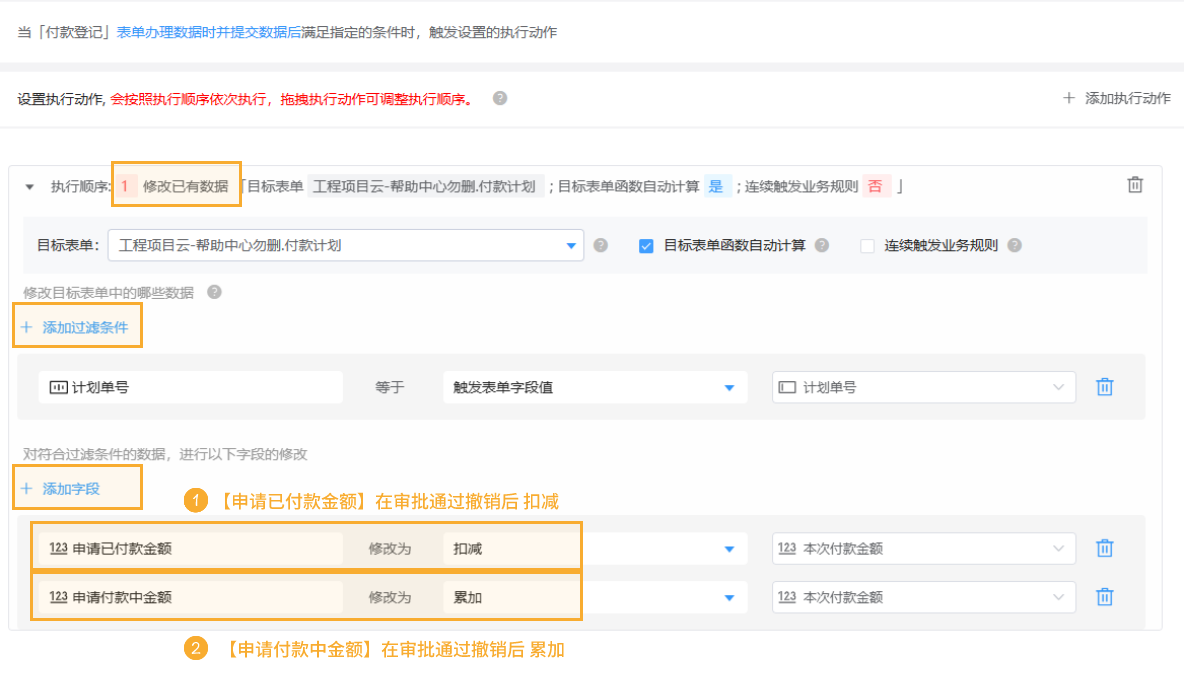The width and height of the screenshot is (1184, 674).
Task: Delete the 申请已付款金额 field row
Action: click(1104, 548)
